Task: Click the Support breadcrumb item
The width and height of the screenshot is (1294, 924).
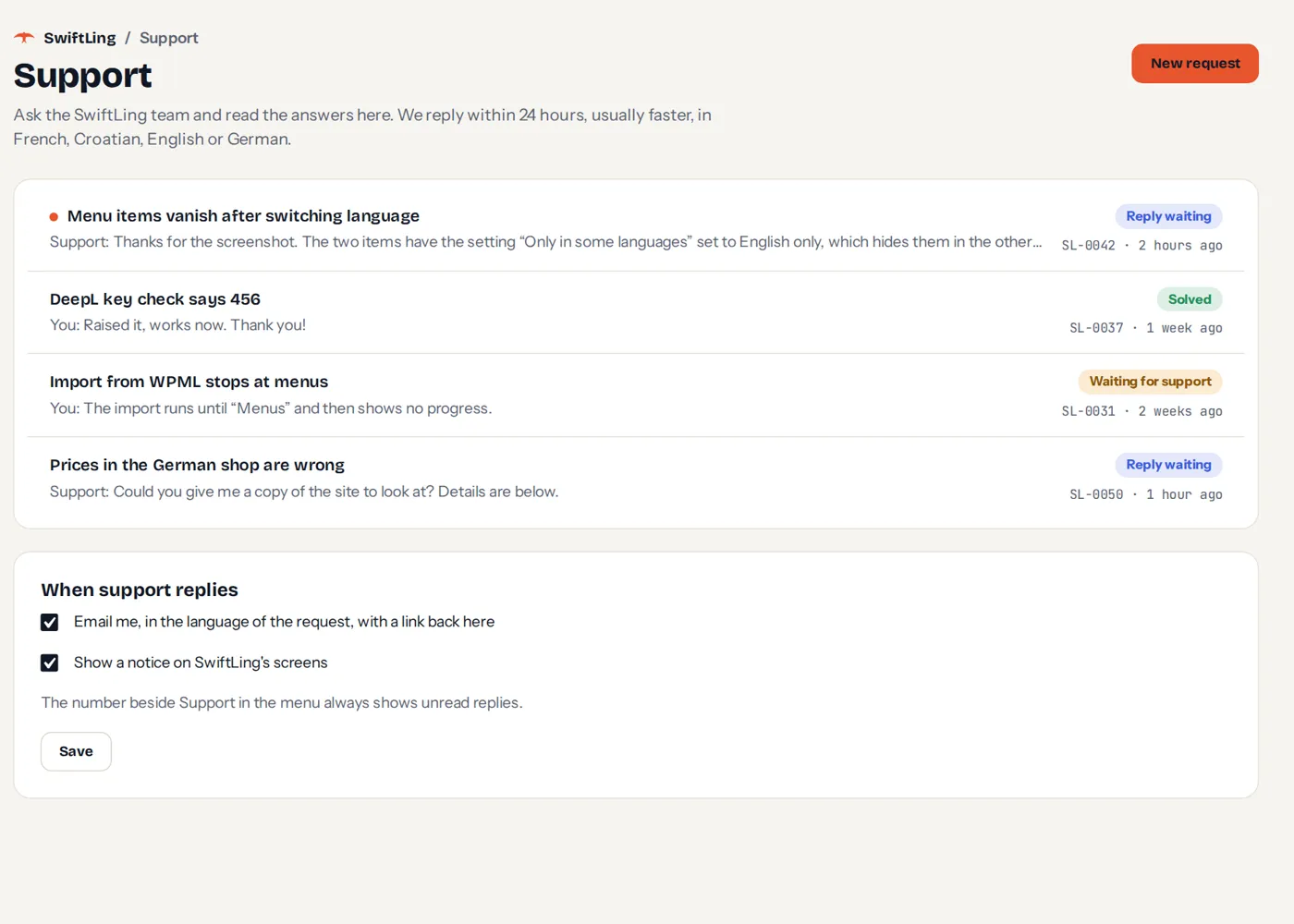Action: tap(168, 38)
